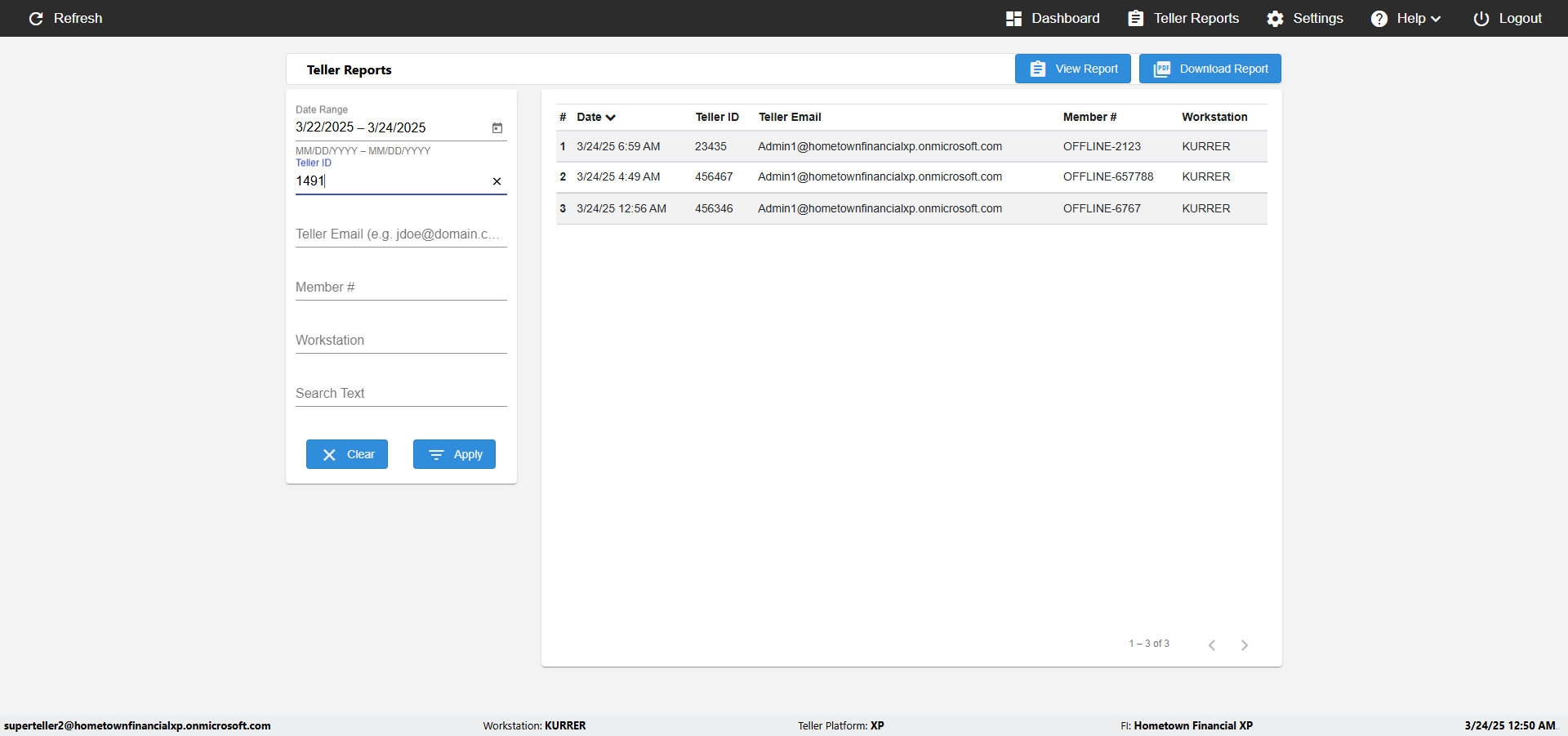Image resolution: width=1568 pixels, height=736 pixels.
Task: Apply the filters with Apply button
Action: tap(454, 454)
